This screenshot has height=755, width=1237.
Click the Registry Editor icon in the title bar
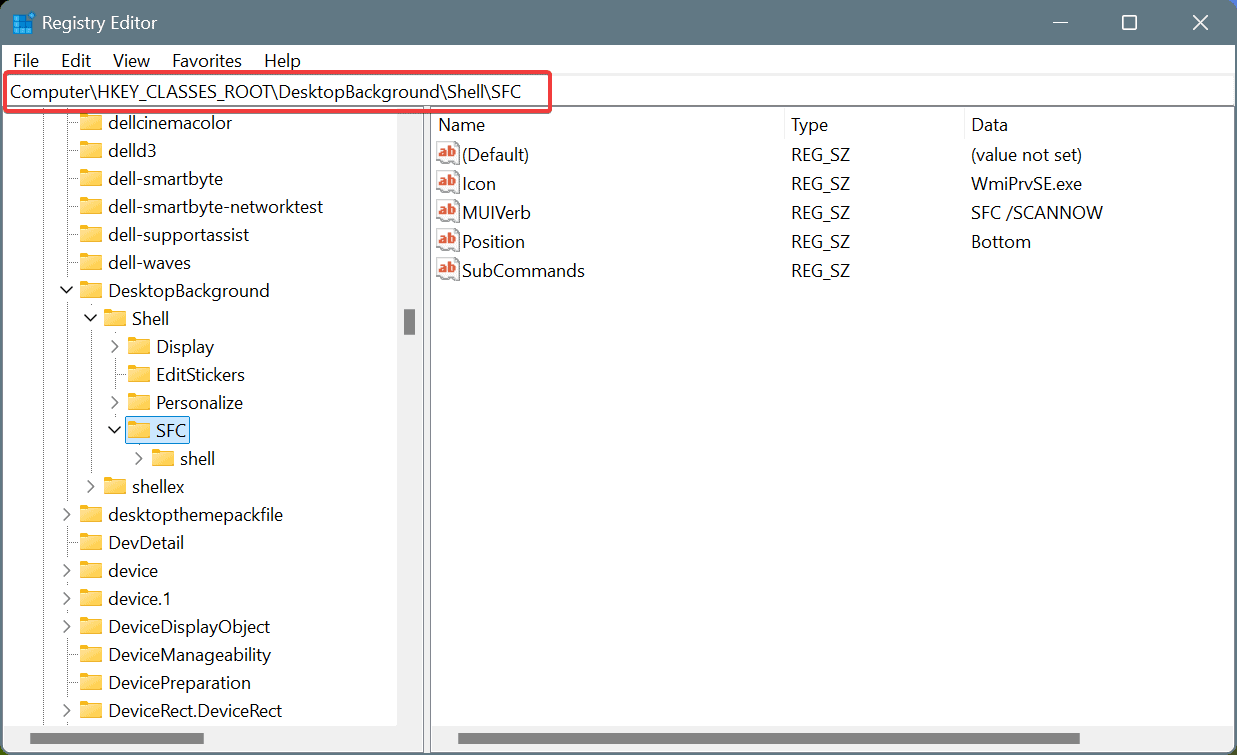22,22
